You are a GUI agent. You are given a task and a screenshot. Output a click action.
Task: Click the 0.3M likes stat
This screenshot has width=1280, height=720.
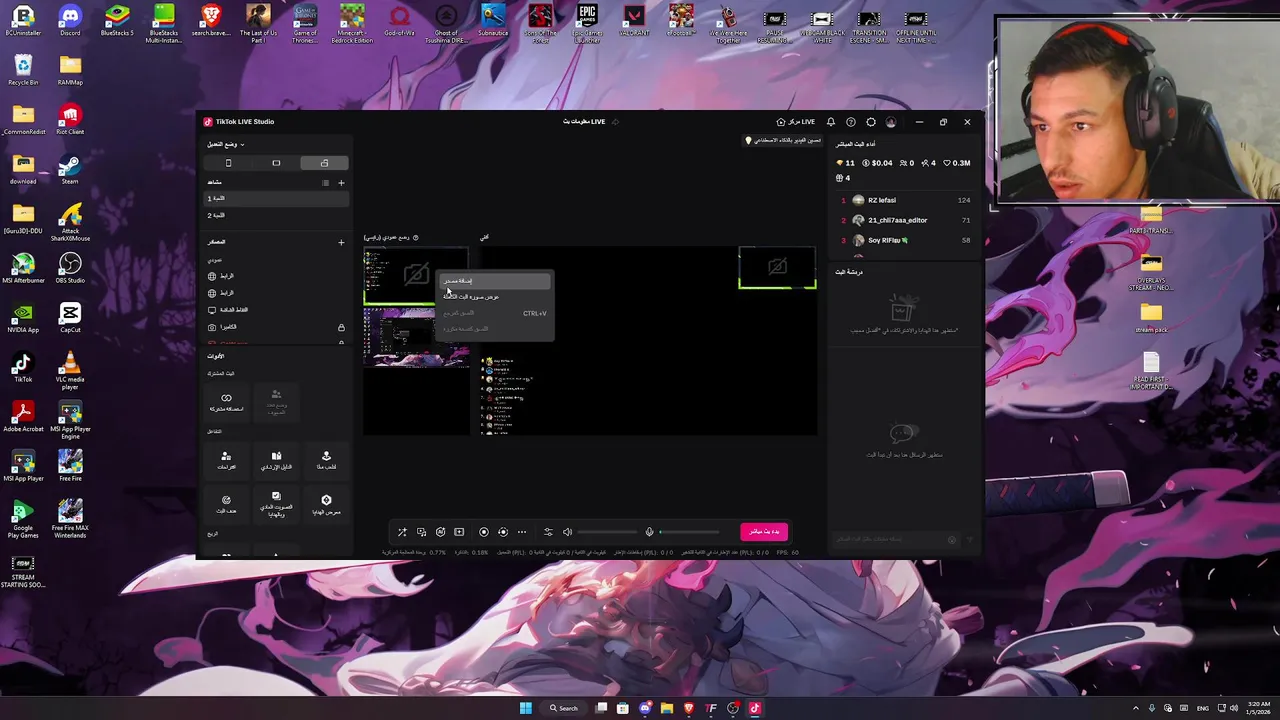[957, 163]
